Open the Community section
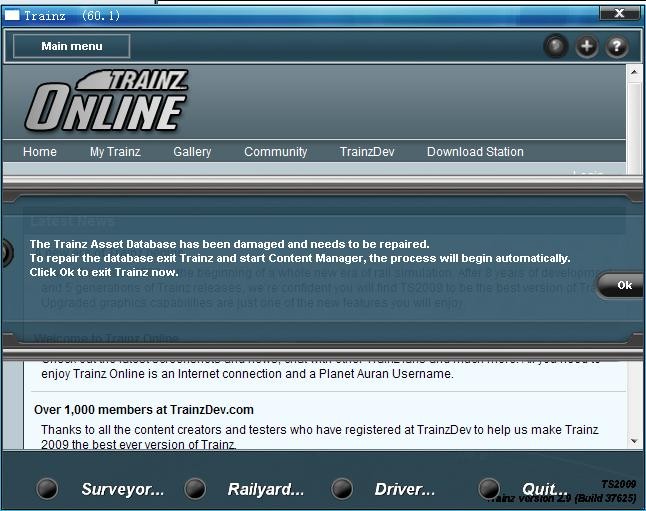Screen dimensions: 646x511 pyautogui.click(x=275, y=152)
